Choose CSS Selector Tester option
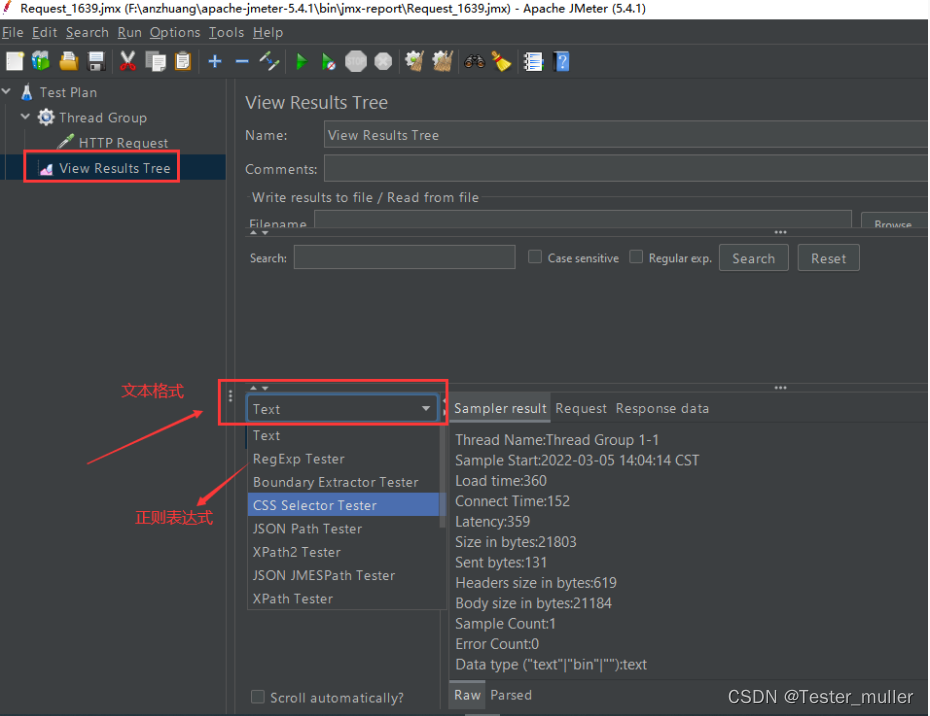 click(343, 505)
